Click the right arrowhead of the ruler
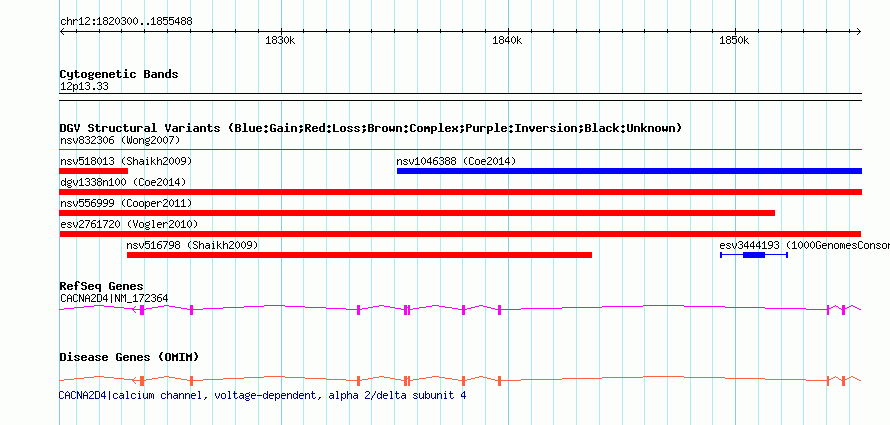Screen dimensions: 890x425 859,31
